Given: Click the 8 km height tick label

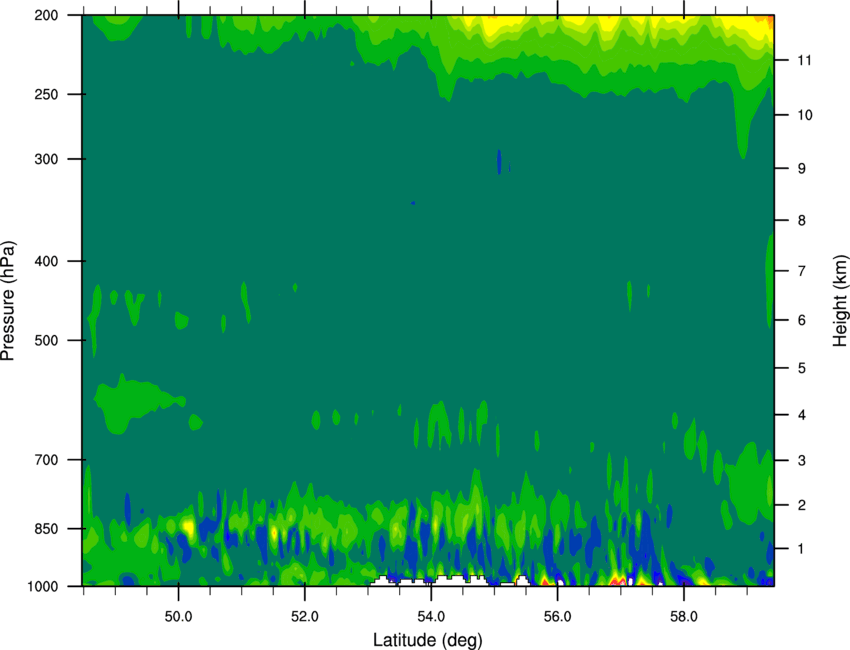Looking at the screenshot, I should [x=802, y=221].
